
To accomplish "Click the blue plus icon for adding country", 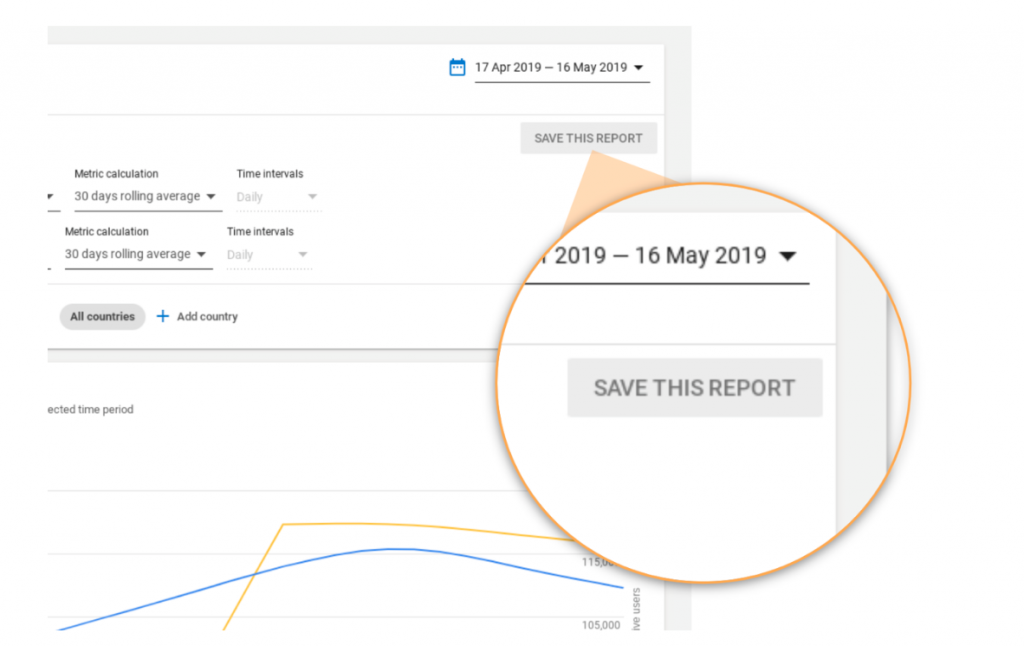I will (x=163, y=317).
